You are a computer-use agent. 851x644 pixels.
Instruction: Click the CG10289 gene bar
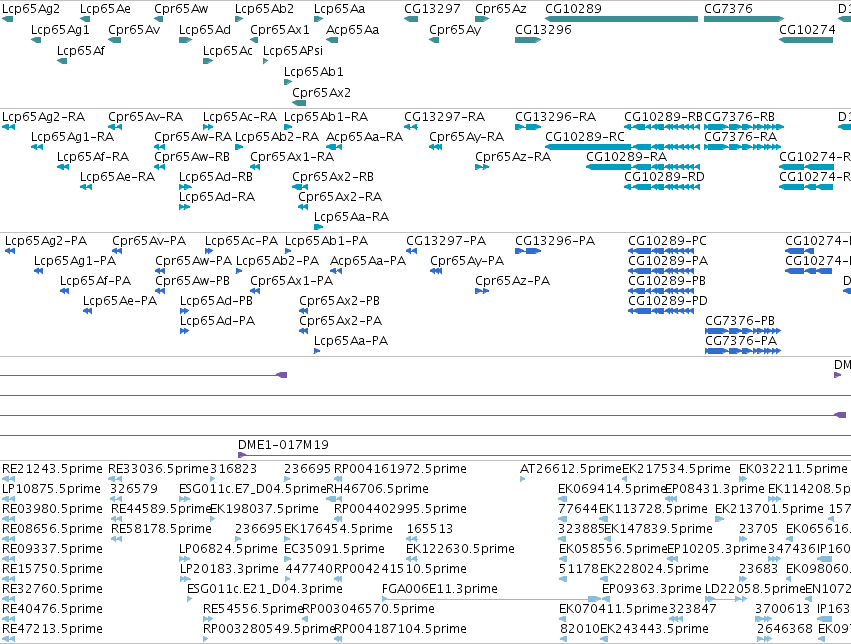tap(621, 19)
